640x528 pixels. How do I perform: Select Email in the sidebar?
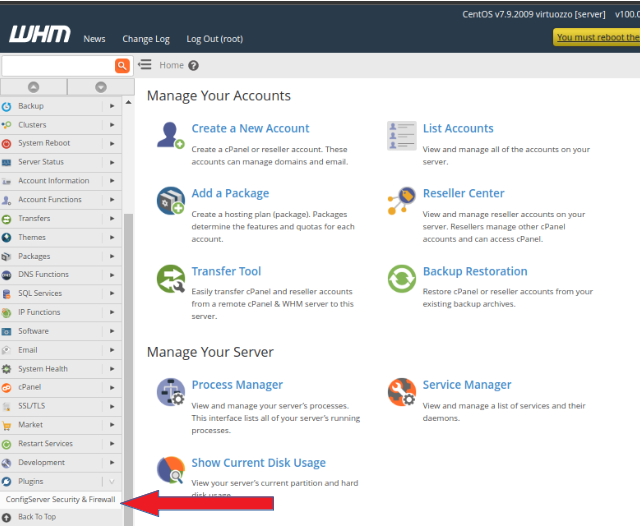coord(28,350)
